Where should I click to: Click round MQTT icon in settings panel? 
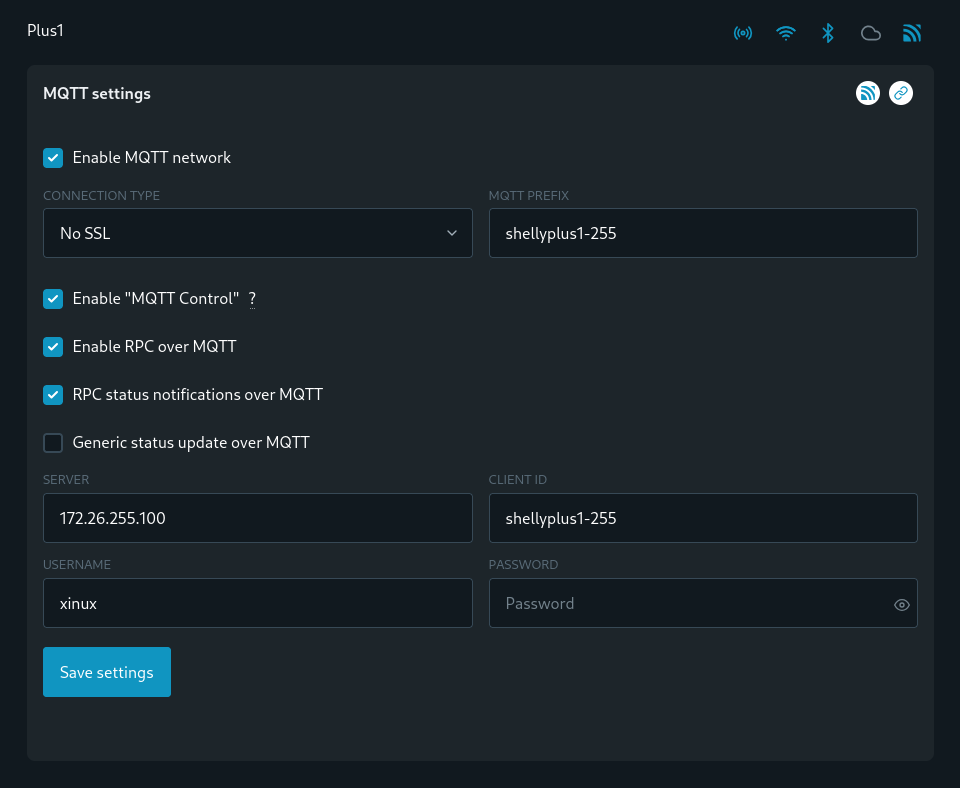tap(868, 93)
